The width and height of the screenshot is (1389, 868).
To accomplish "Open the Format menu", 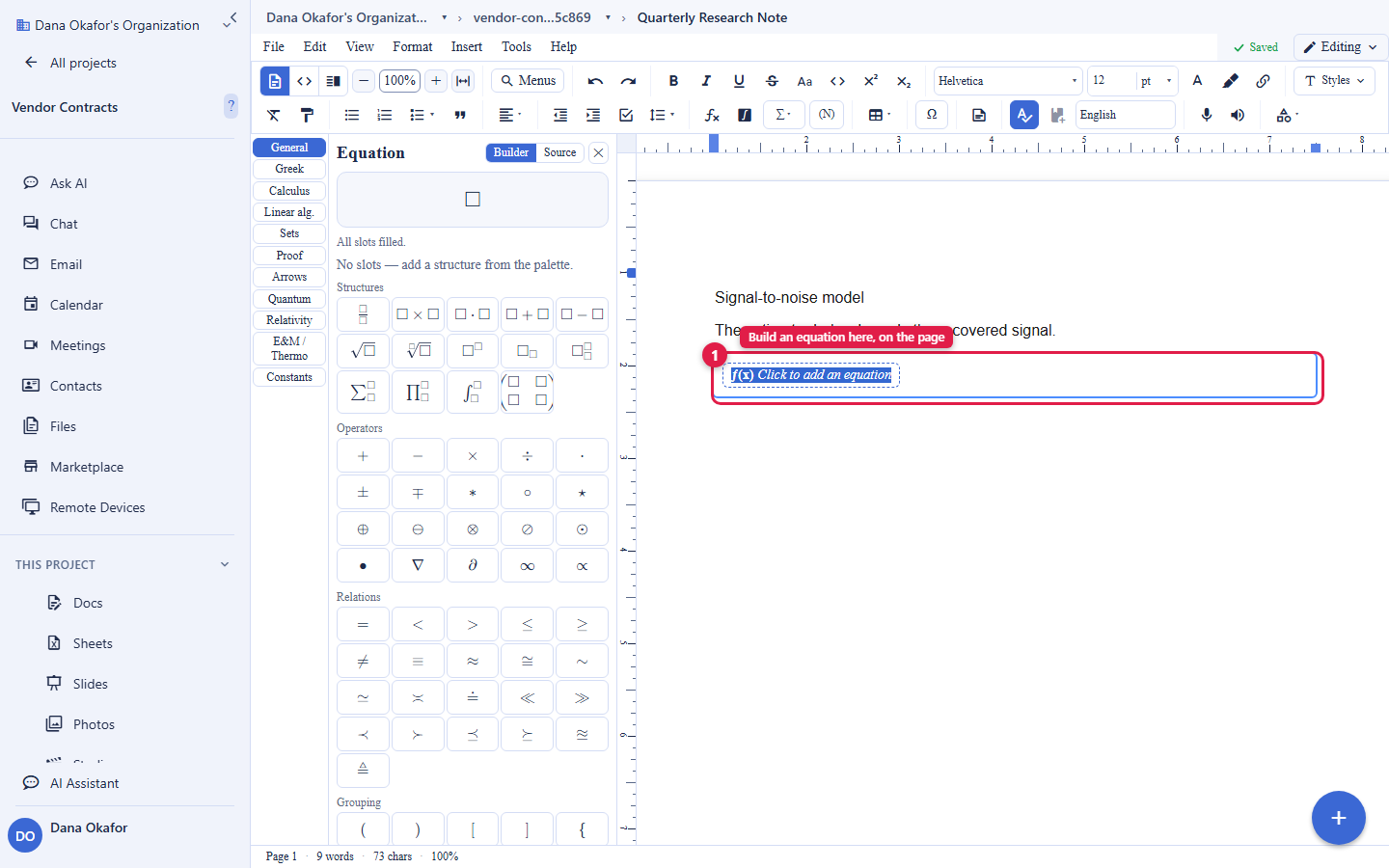I will click(413, 47).
